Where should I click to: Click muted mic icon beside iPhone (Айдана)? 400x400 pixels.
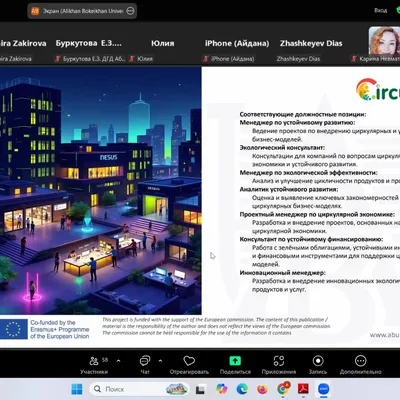(x=206, y=59)
